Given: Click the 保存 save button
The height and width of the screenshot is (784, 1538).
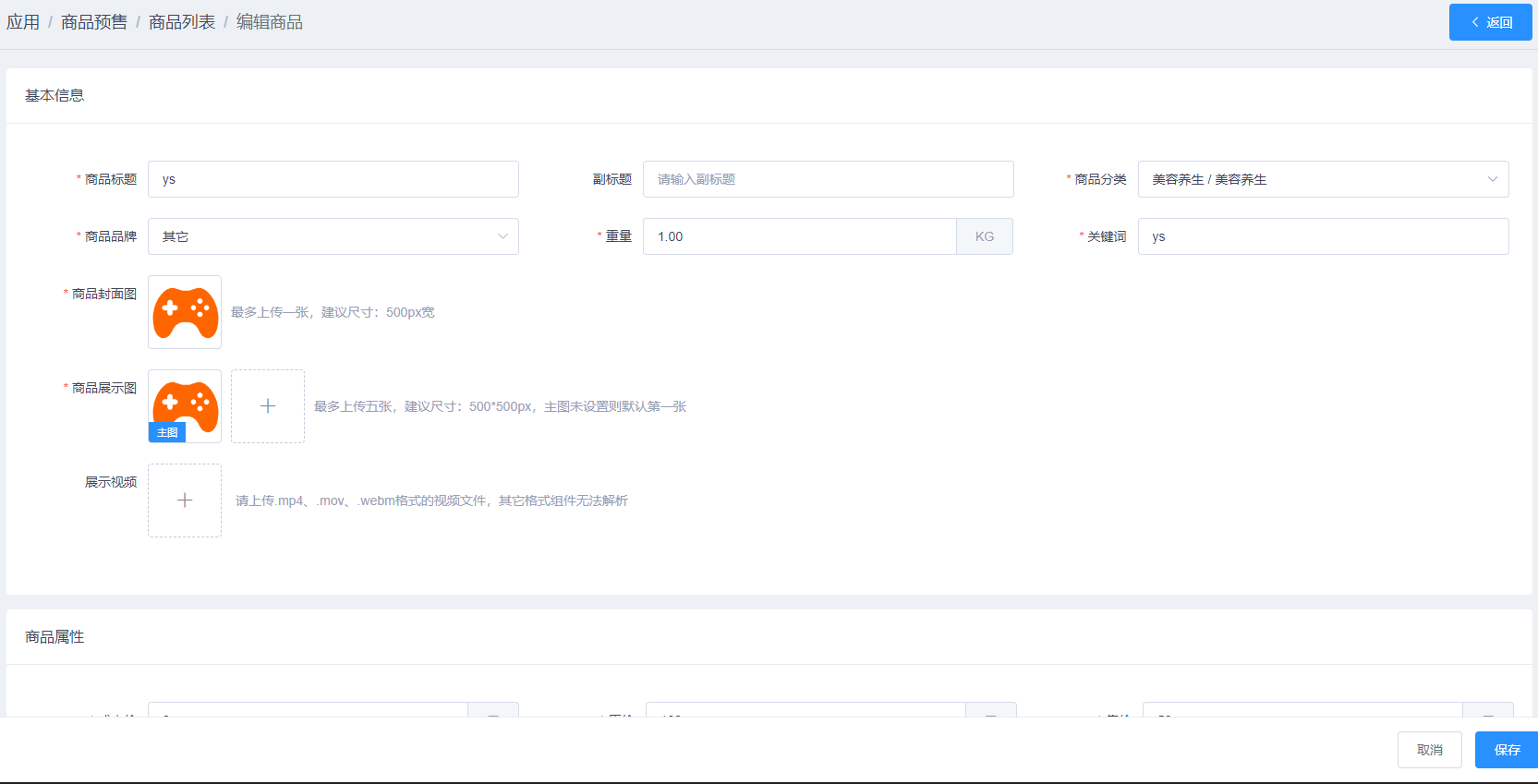Looking at the screenshot, I should pyautogui.click(x=1506, y=750).
